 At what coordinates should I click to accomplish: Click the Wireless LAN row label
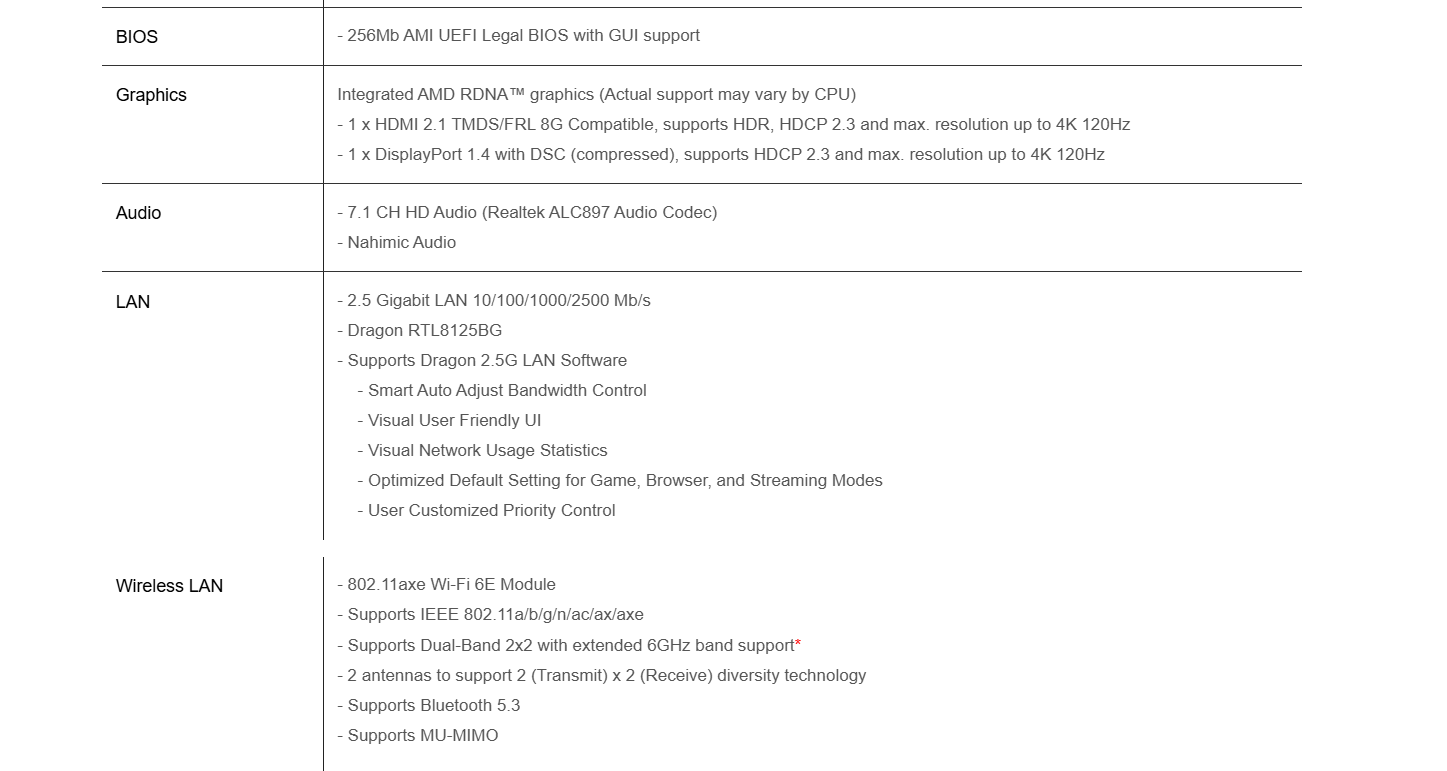coord(169,586)
